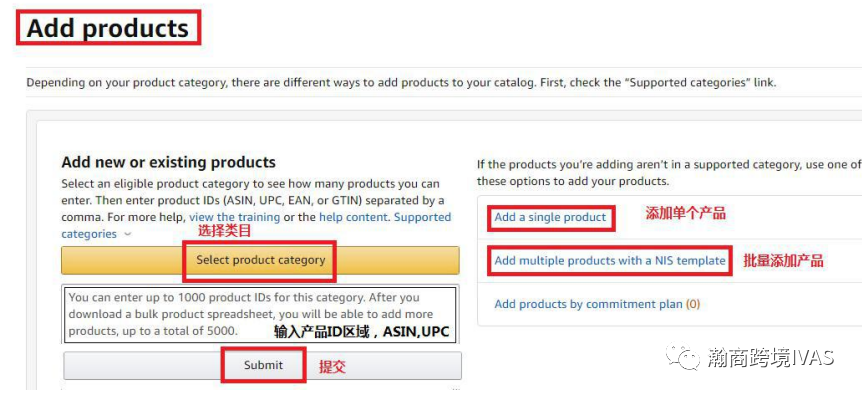Click the red 提交 annotation beside Submit
Viewport: 862px width, 395px height.
point(333,366)
